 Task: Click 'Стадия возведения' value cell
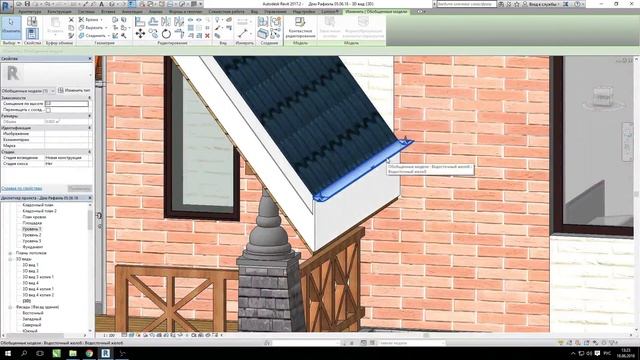(x=67, y=158)
